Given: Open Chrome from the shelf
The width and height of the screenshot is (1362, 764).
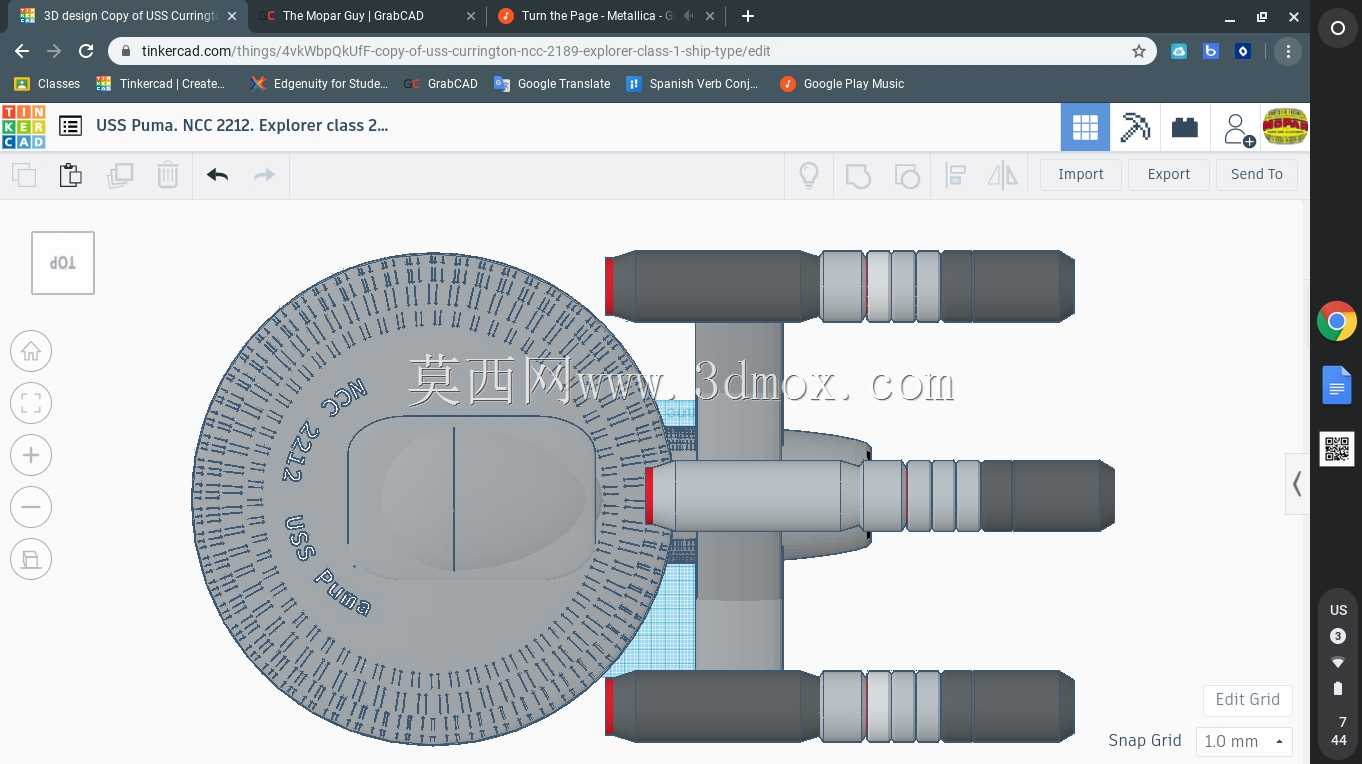Looking at the screenshot, I should (1337, 322).
